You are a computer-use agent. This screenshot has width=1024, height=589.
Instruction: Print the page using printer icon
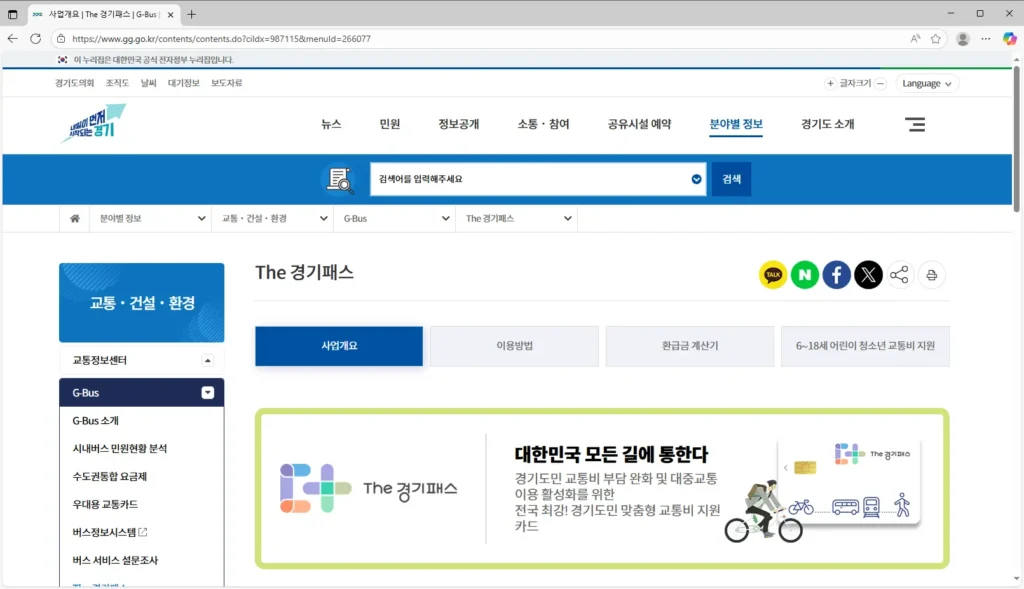931,274
